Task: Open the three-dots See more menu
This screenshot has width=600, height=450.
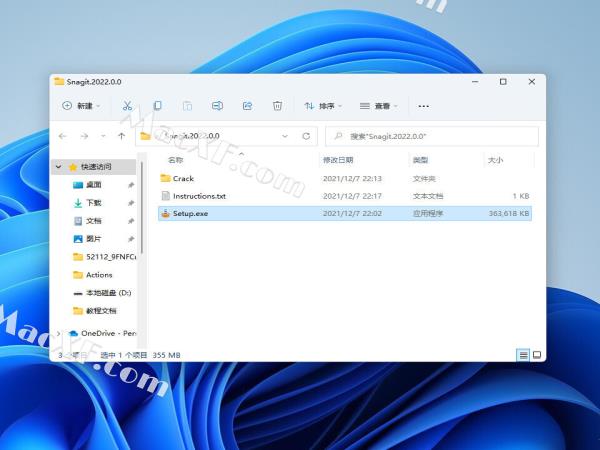Action: (x=423, y=106)
